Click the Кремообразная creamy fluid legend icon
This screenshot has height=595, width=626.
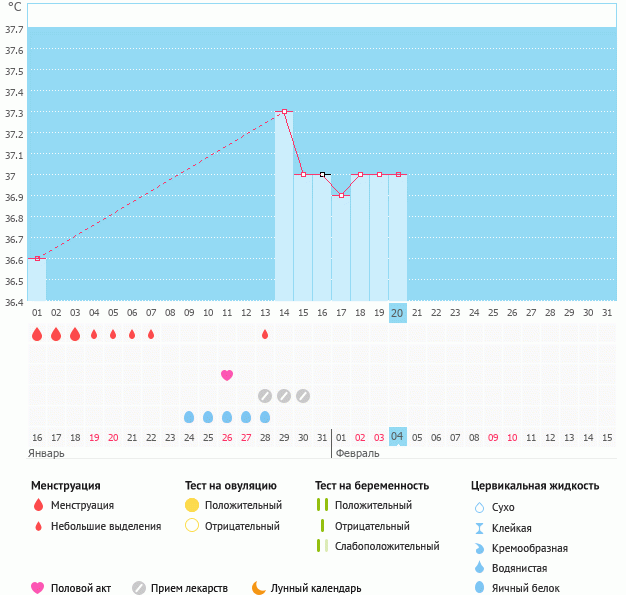click(x=479, y=548)
